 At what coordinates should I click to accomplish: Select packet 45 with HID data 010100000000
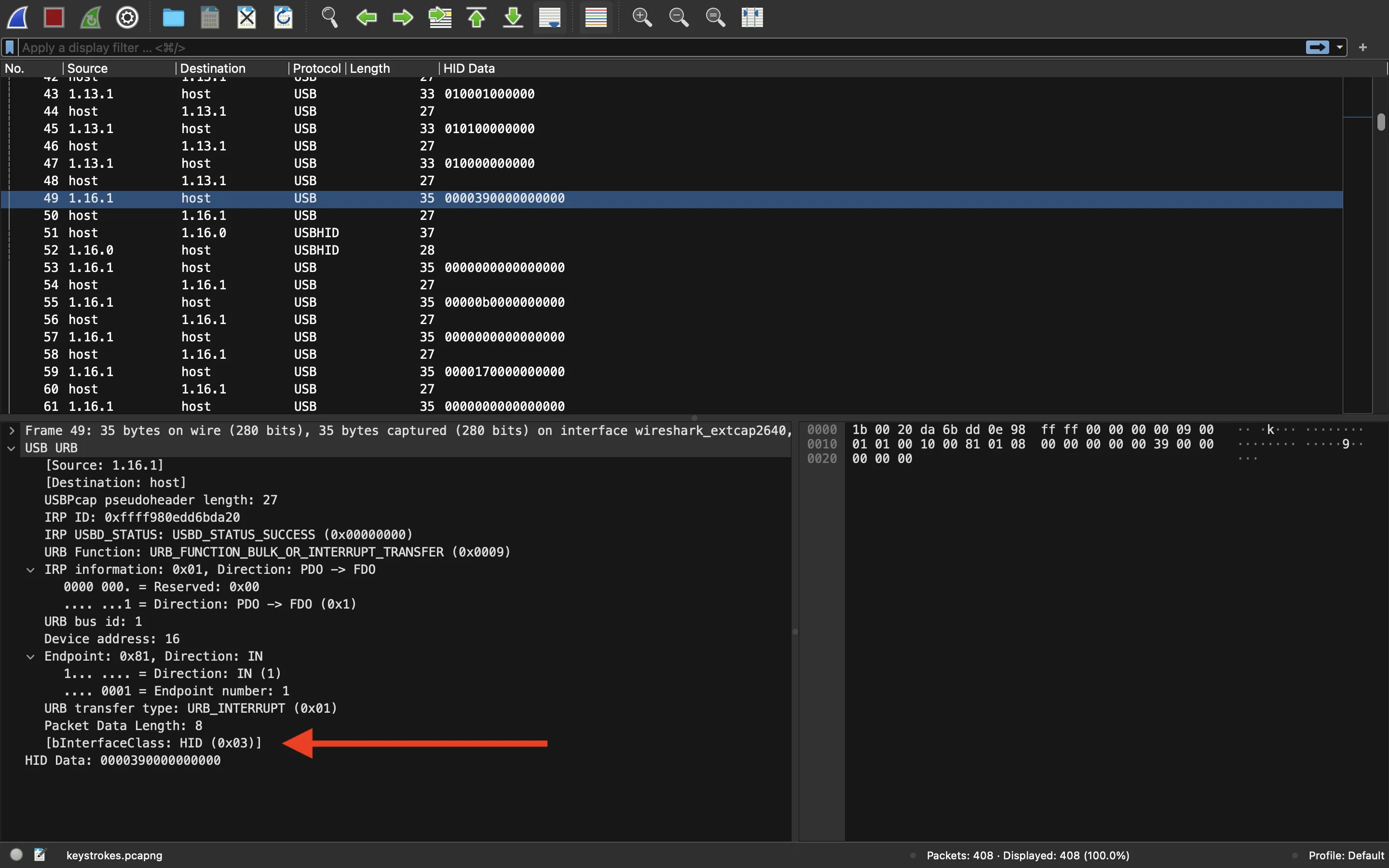tap(671, 129)
